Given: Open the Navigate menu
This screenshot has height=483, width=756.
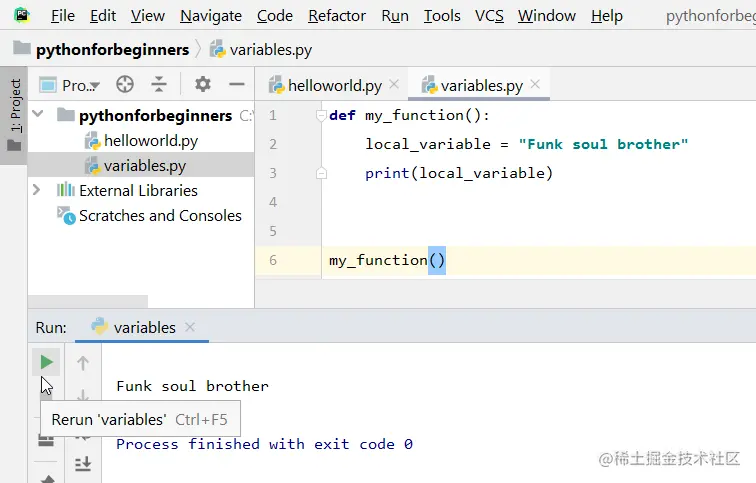Looking at the screenshot, I should coord(211,16).
